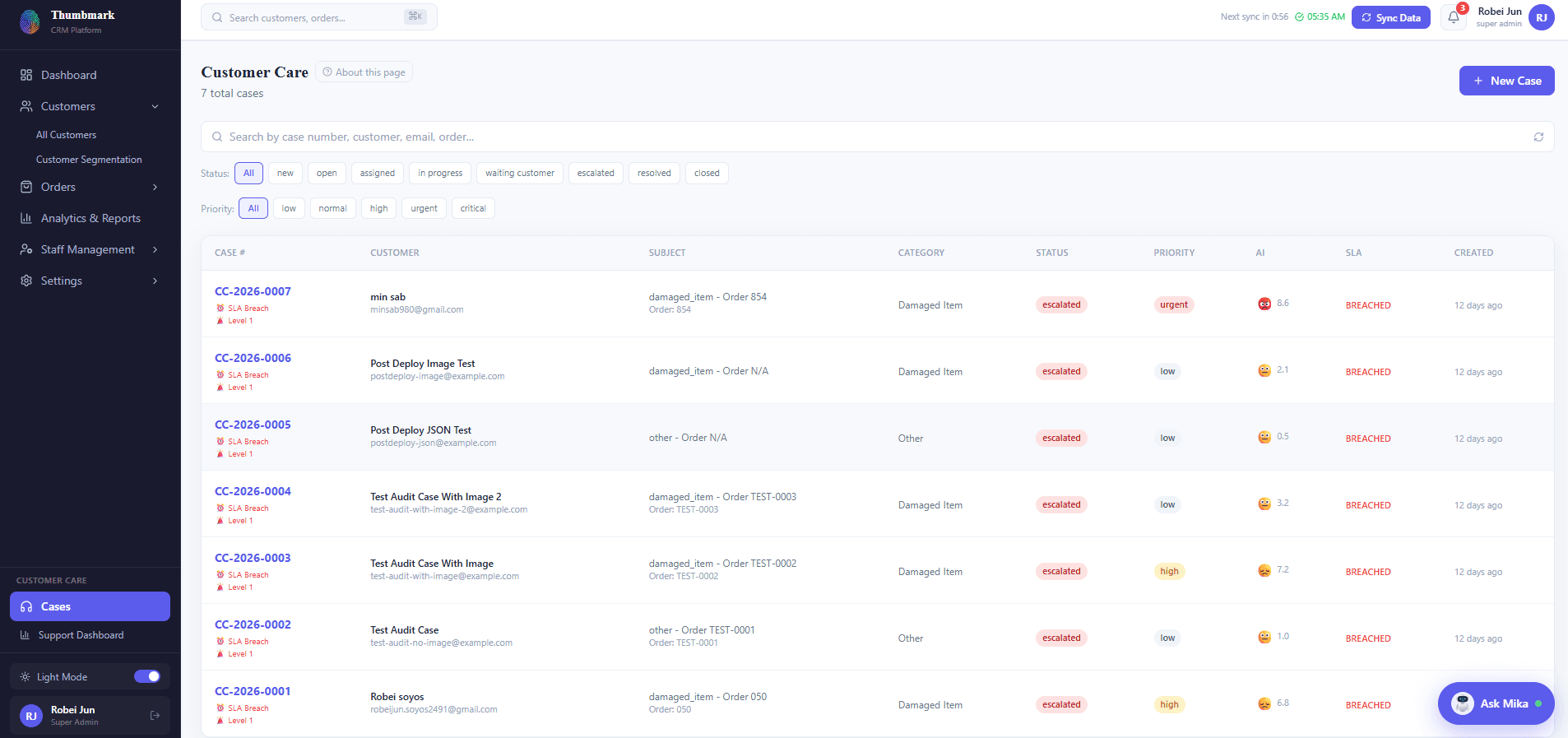Open case CC-2026-0003

click(253, 558)
